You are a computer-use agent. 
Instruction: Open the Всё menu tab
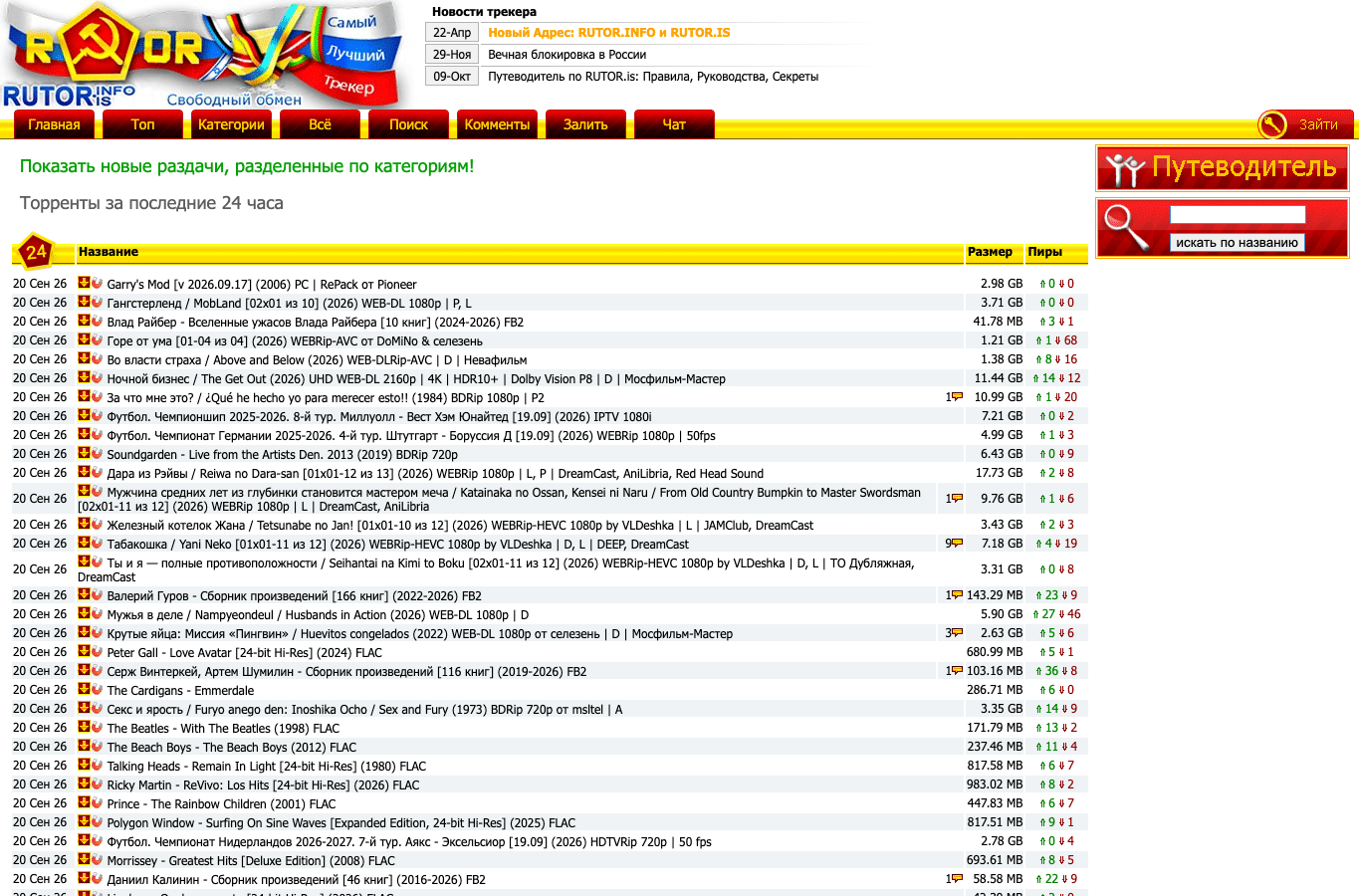(320, 124)
